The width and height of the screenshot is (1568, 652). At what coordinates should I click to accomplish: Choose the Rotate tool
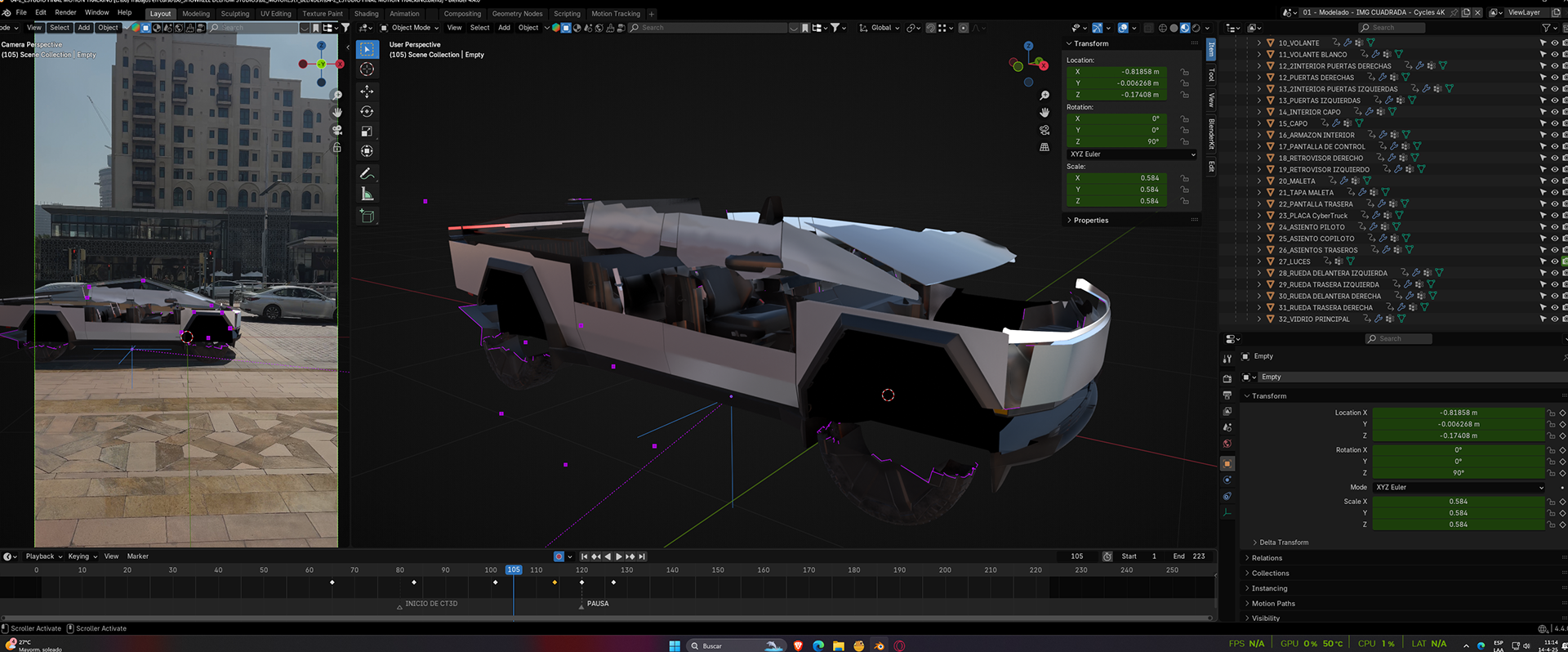tap(367, 111)
